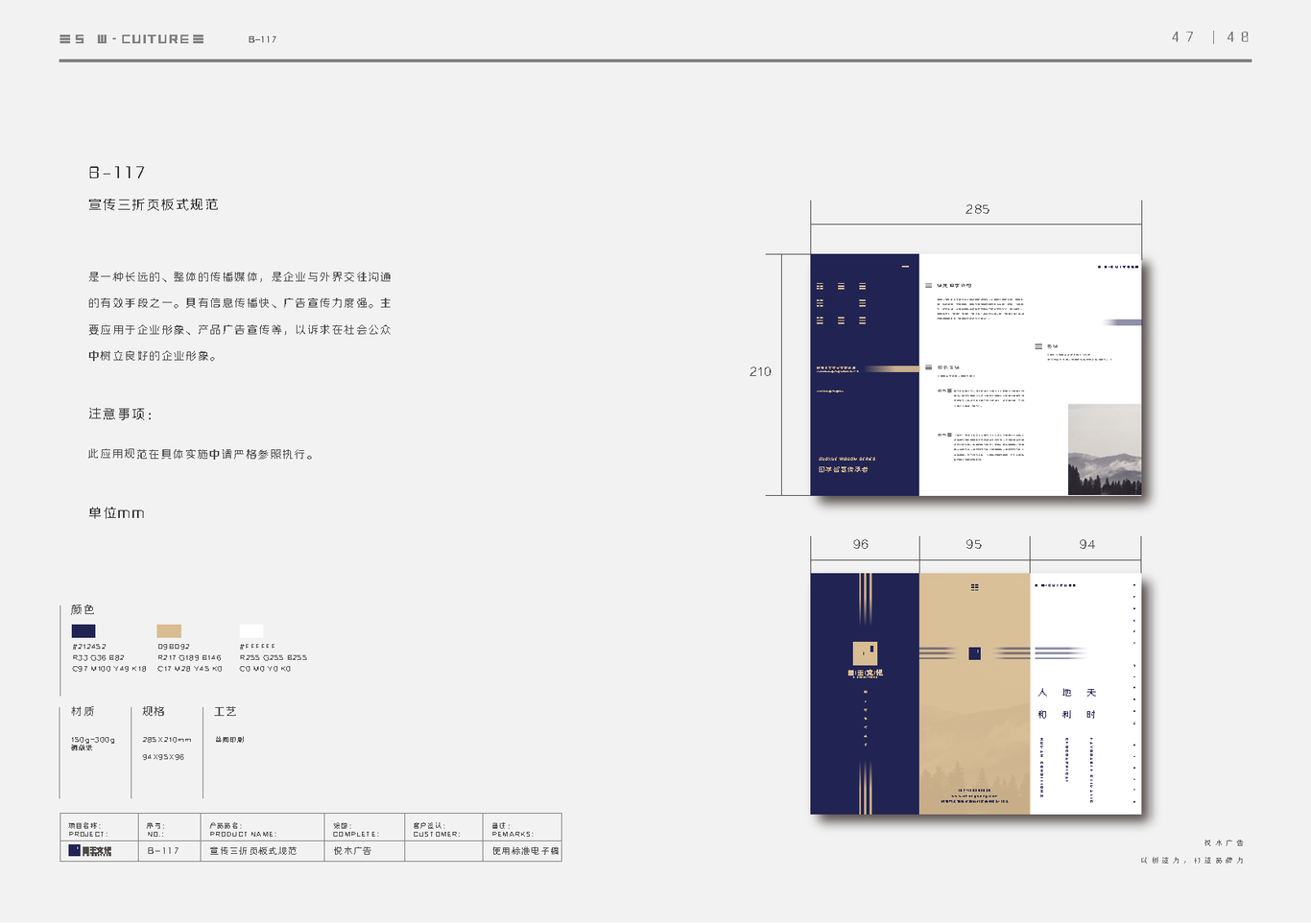Click the '工艺' section label
The image size is (1311, 924).
click(226, 711)
